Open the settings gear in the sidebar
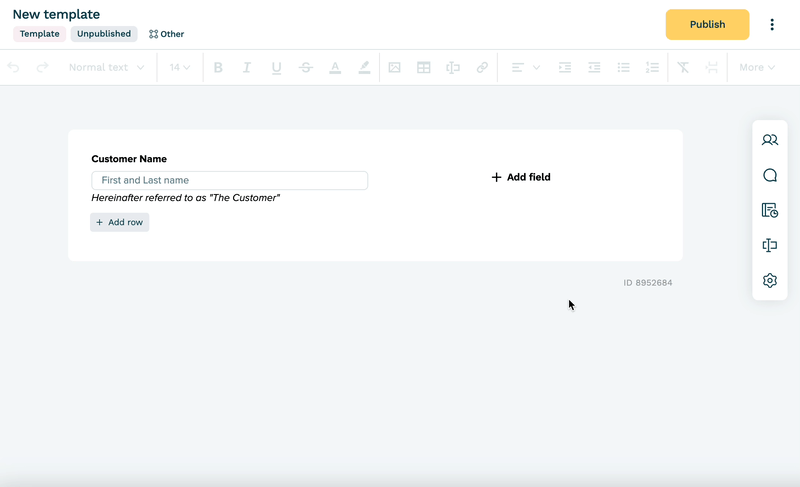 (769, 280)
